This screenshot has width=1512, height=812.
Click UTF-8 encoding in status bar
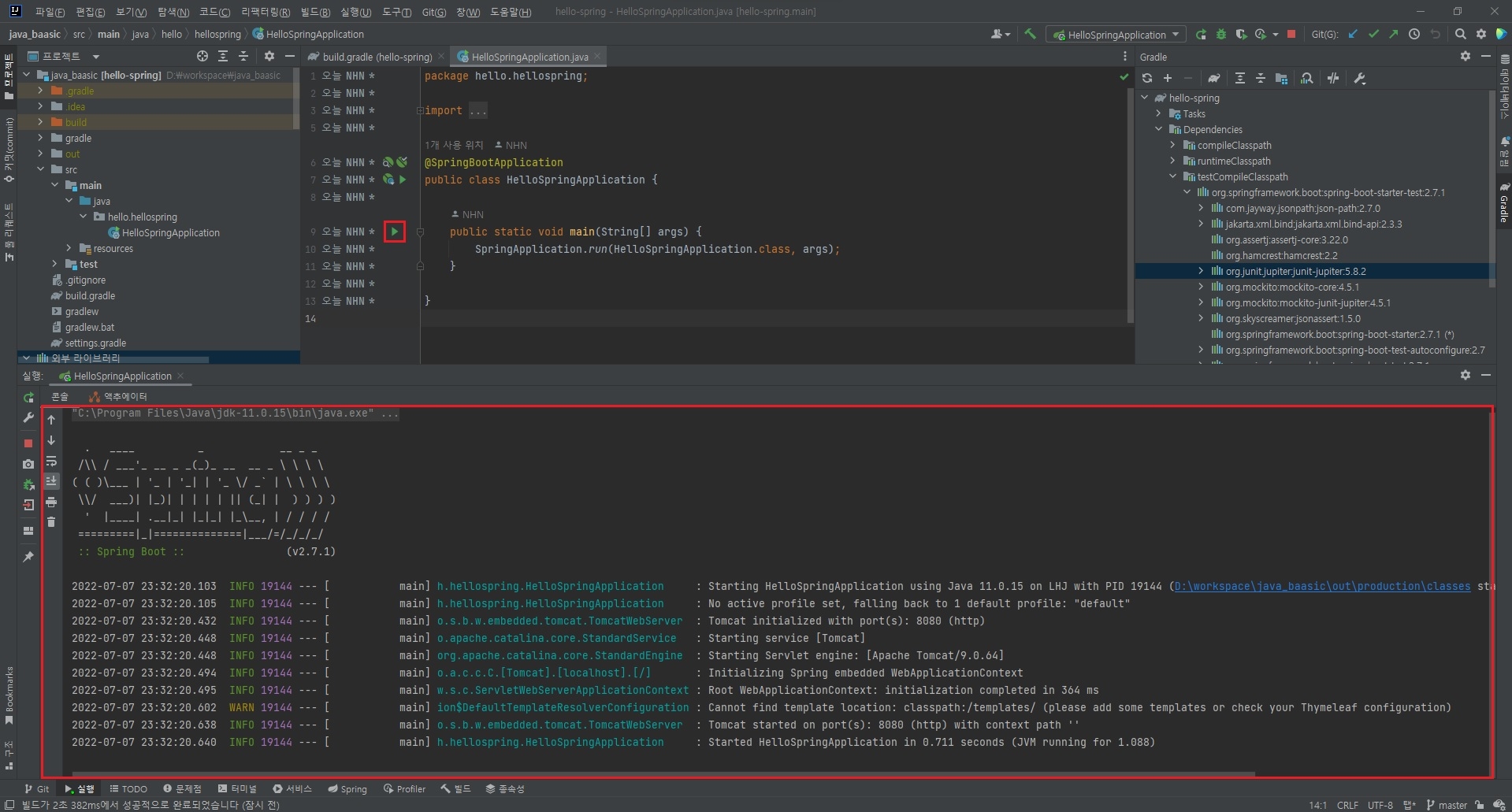point(1380,805)
